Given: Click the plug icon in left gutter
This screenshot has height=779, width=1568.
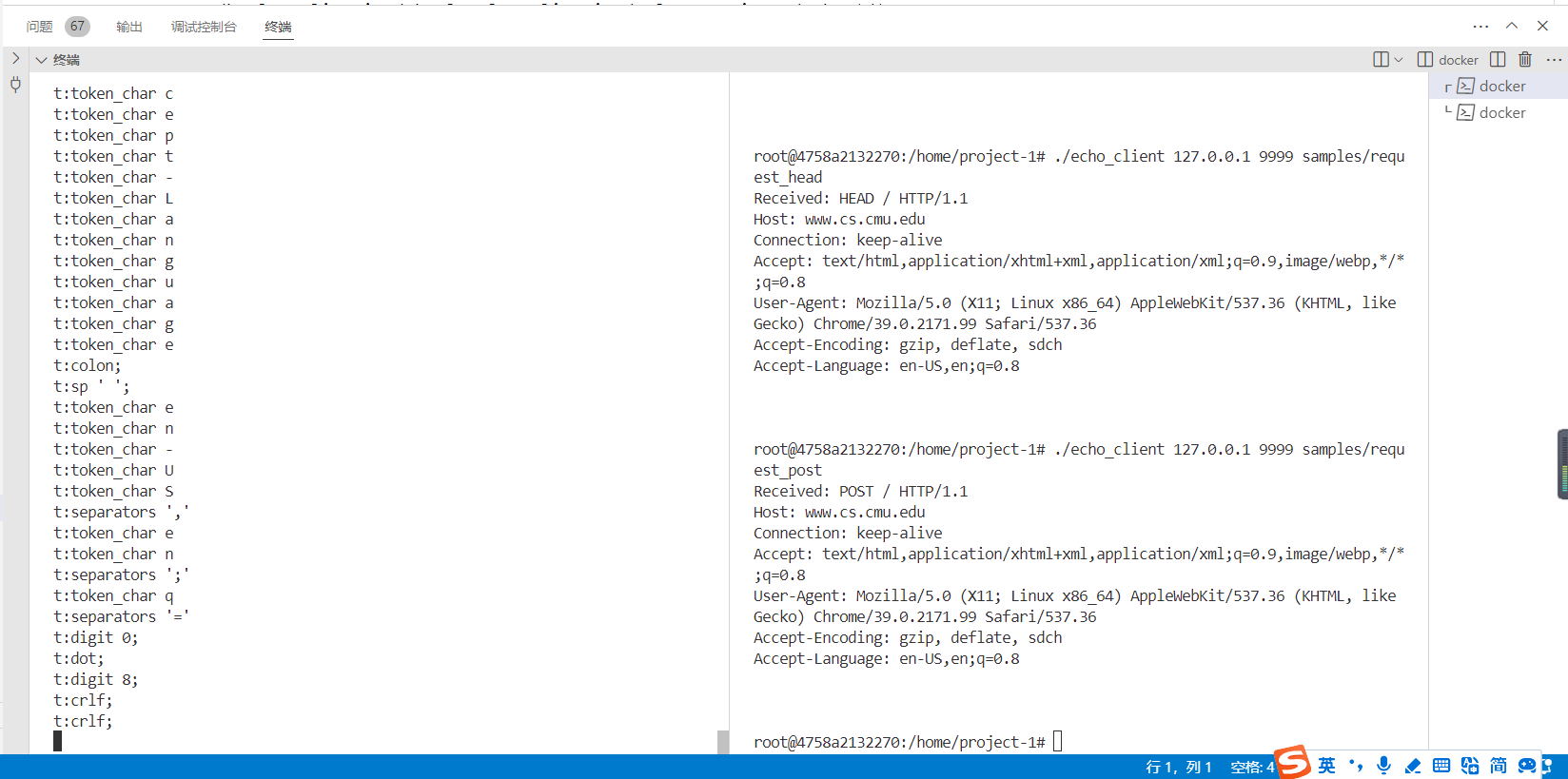Looking at the screenshot, I should 15,85.
